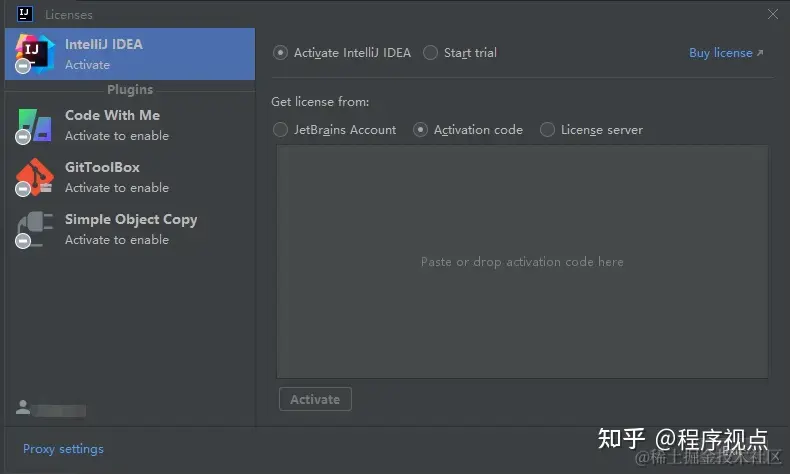The image size is (790, 474).
Task: Select IntelliJ IDEA entry in license list
Action: 130,54
